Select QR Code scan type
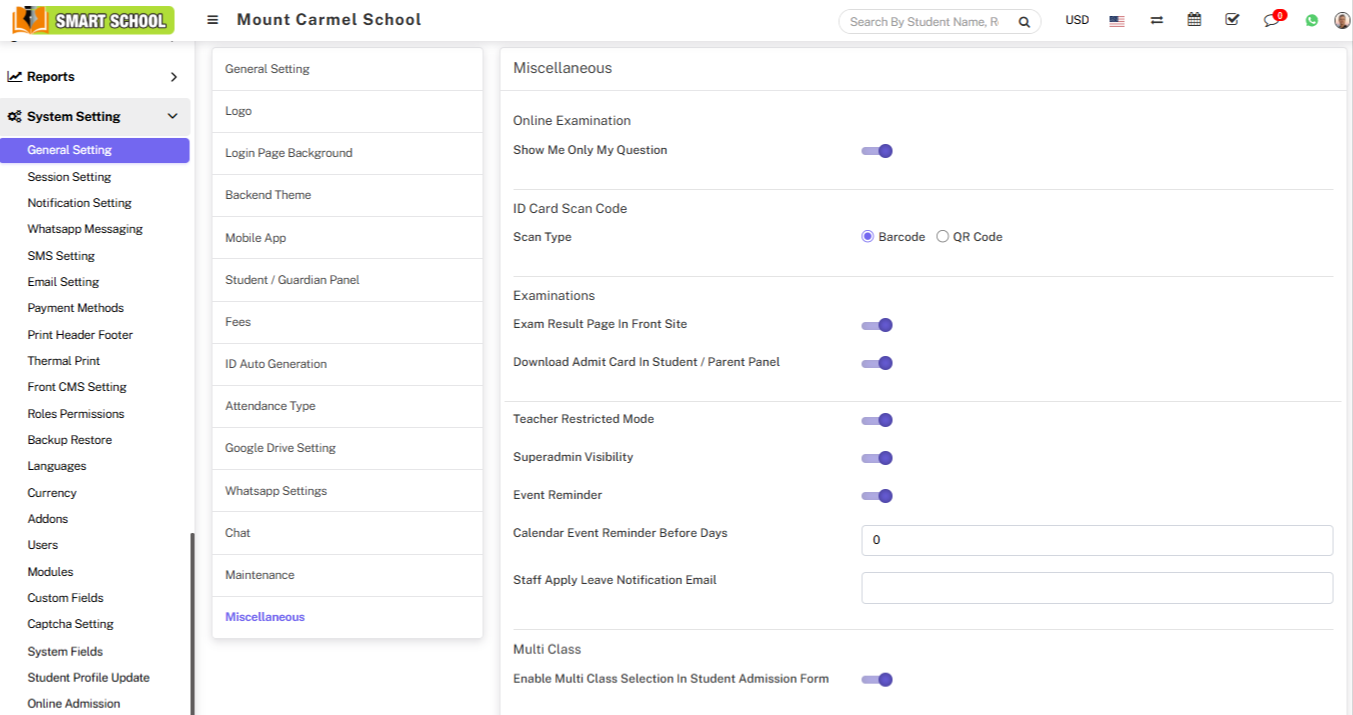The width and height of the screenshot is (1353, 715). click(943, 237)
